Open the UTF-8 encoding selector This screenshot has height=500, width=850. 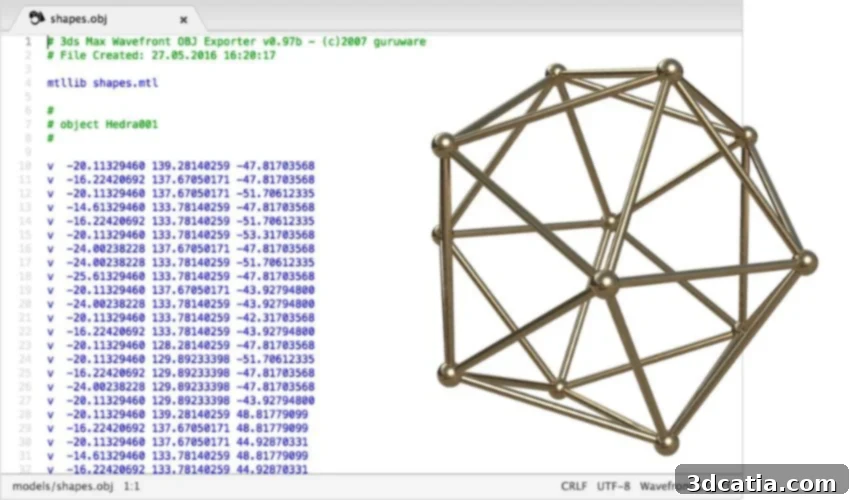613,486
